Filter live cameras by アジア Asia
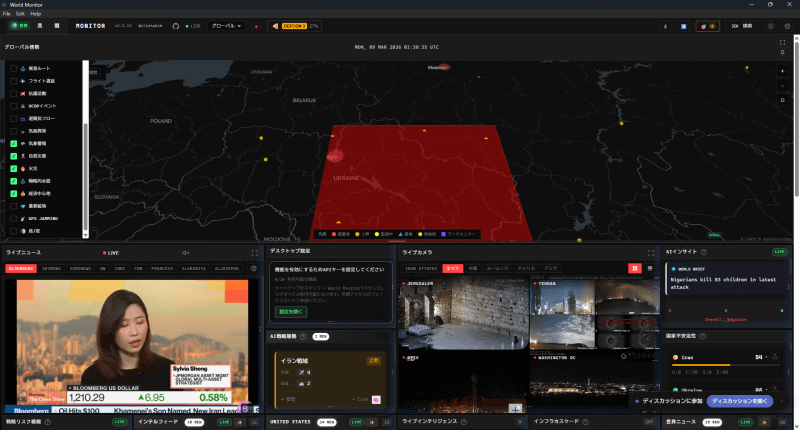The width and height of the screenshot is (800, 430). point(550,268)
